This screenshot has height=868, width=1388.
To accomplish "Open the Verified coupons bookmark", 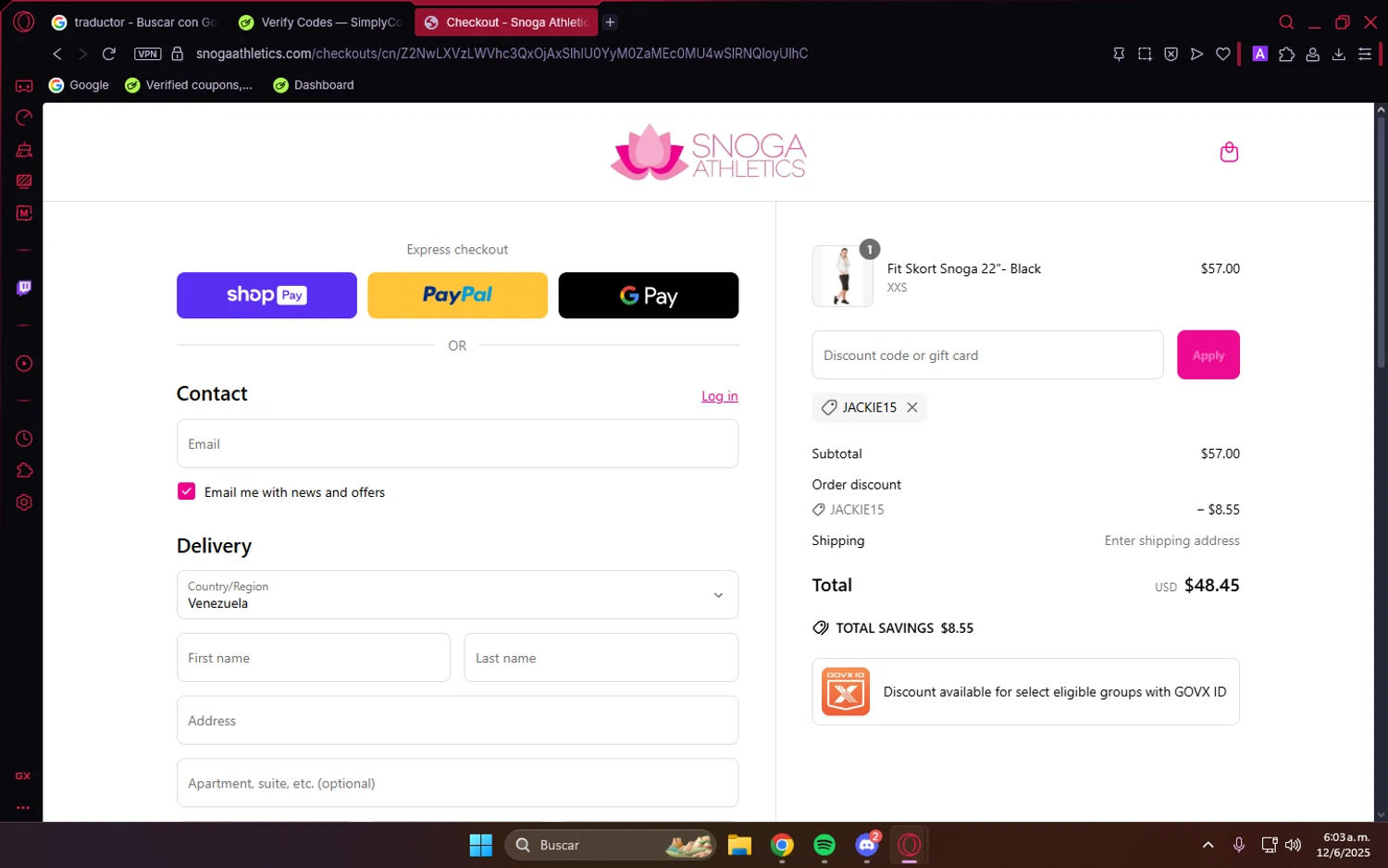I will (x=189, y=85).
